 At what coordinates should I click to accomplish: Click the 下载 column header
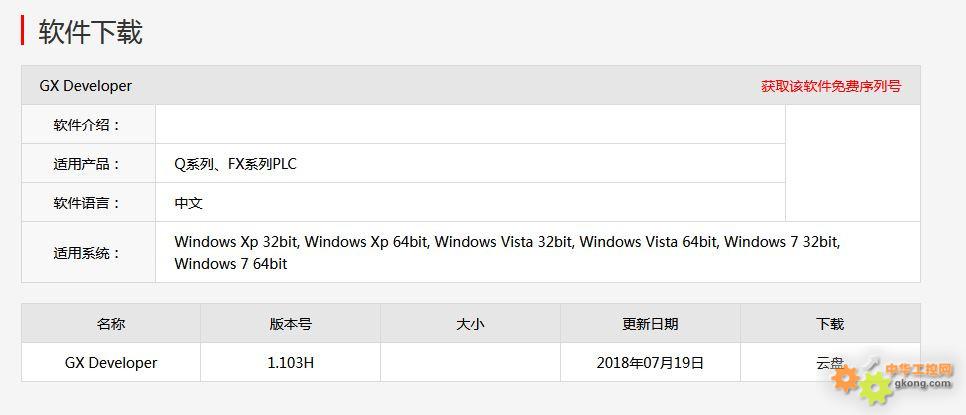pos(830,323)
